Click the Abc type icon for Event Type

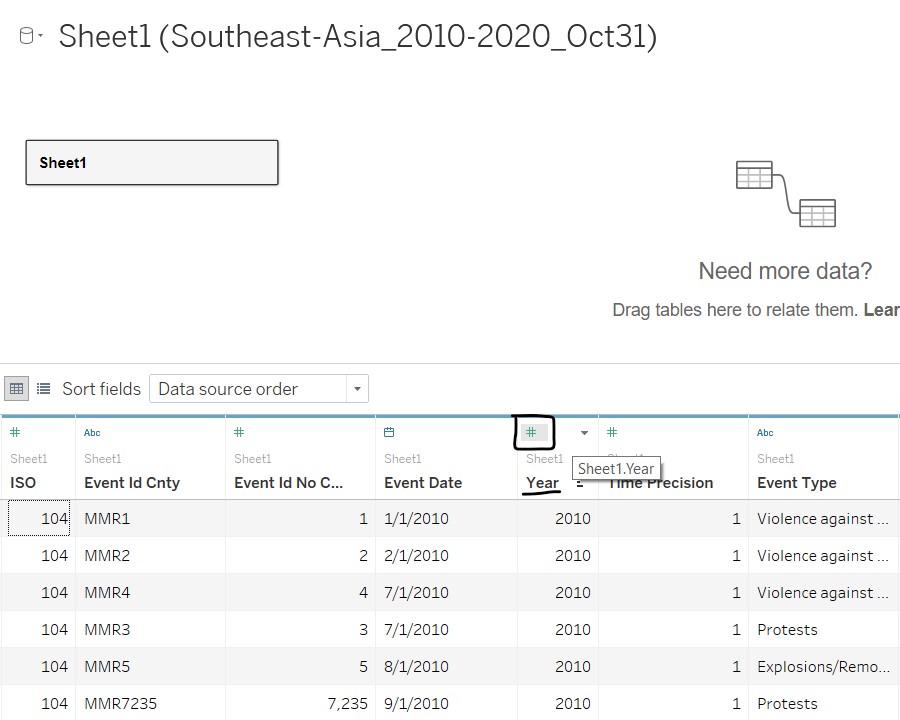coord(765,433)
